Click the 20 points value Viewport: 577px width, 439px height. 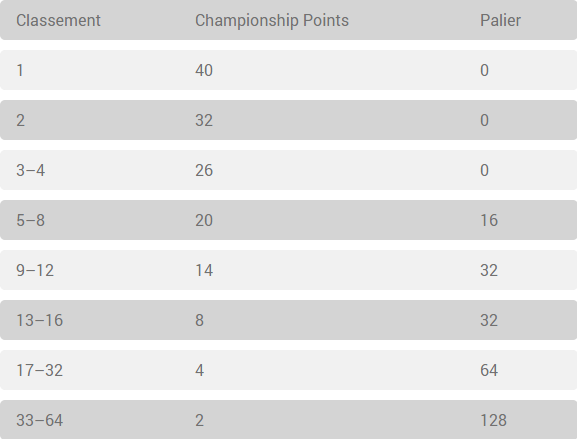coord(204,220)
